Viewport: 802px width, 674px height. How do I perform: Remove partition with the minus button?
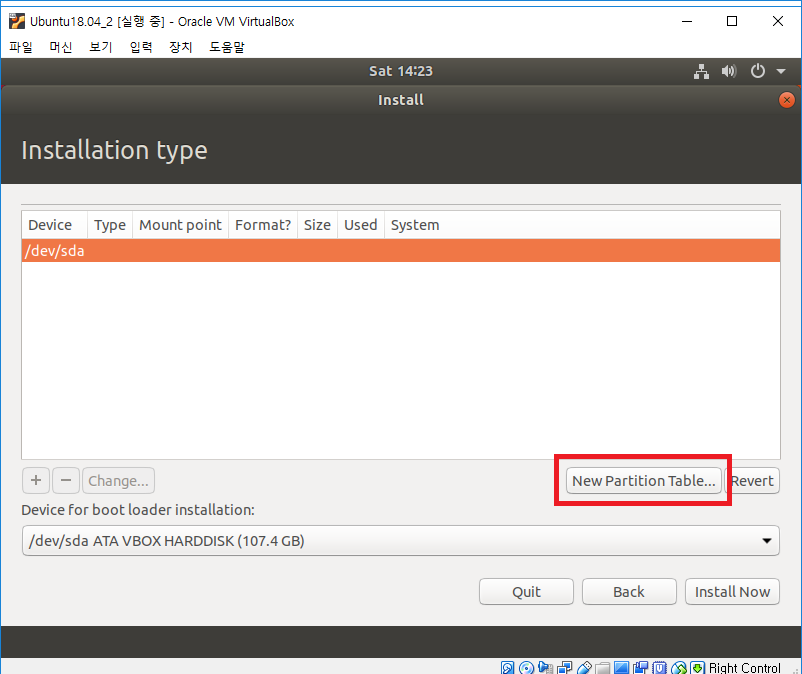[66, 480]
